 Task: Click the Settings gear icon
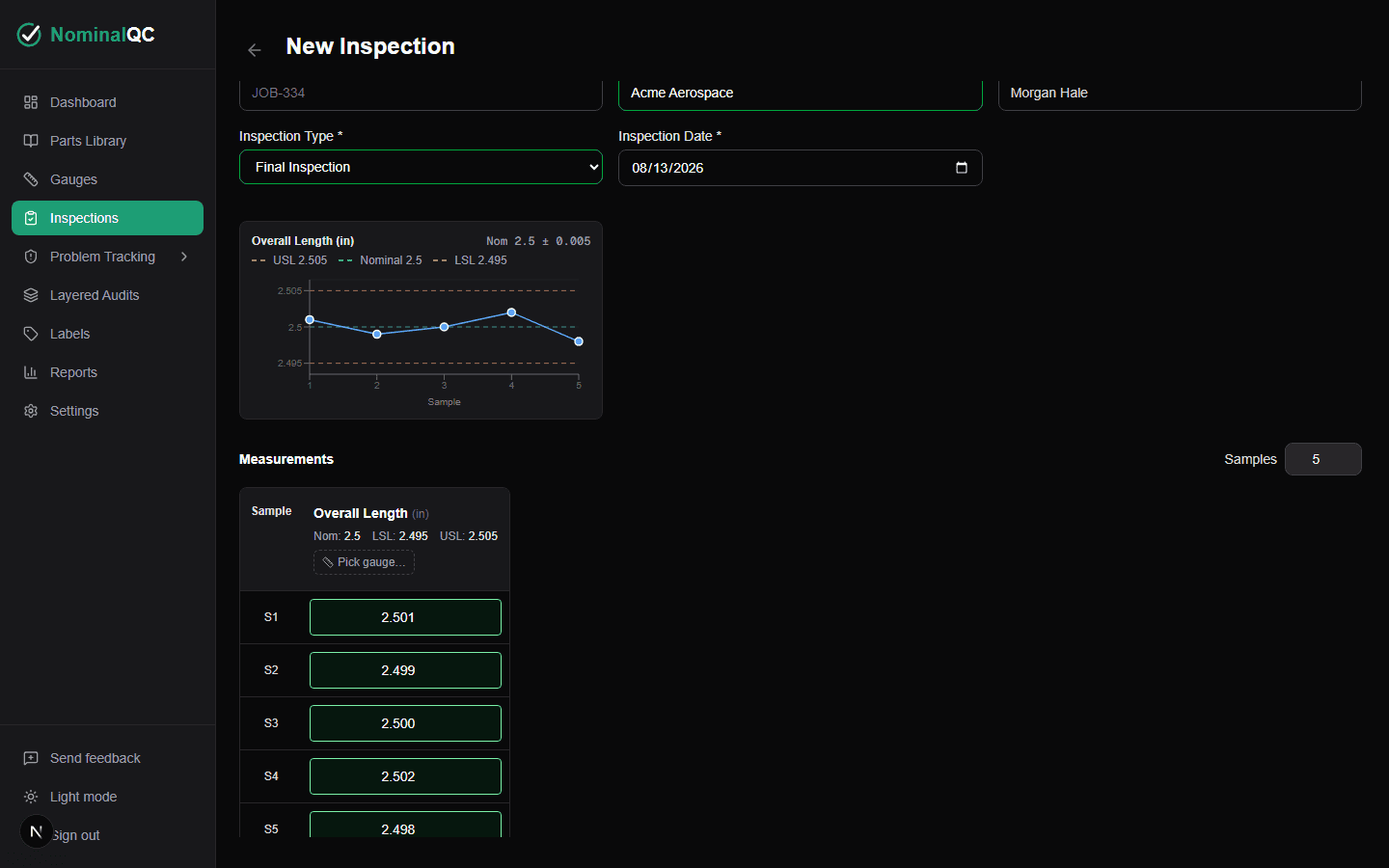(31, 411)
